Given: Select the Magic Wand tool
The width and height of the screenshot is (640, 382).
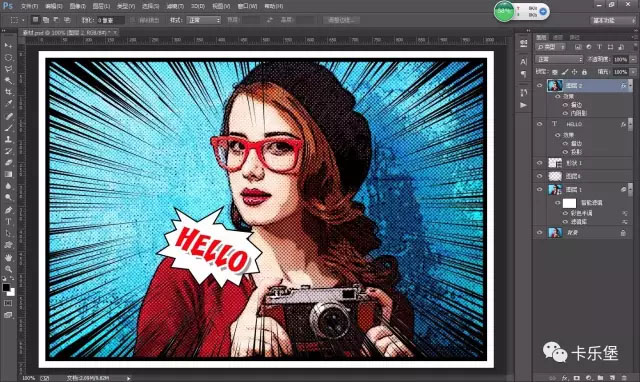Looking at the screenshot, I should tap(8, 80).
